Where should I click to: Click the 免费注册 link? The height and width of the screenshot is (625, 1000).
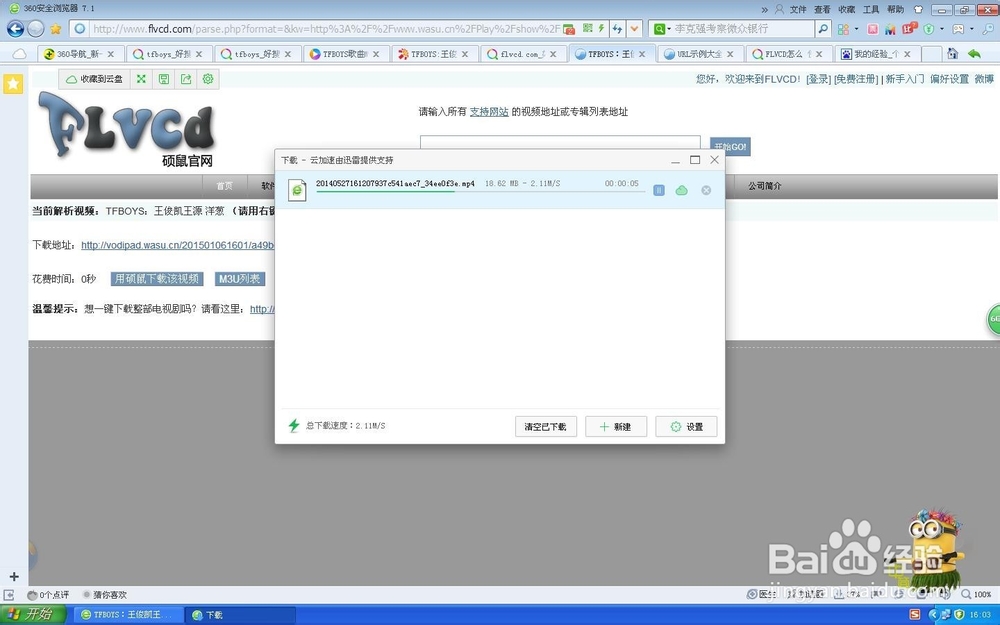[x=856, y=79]
